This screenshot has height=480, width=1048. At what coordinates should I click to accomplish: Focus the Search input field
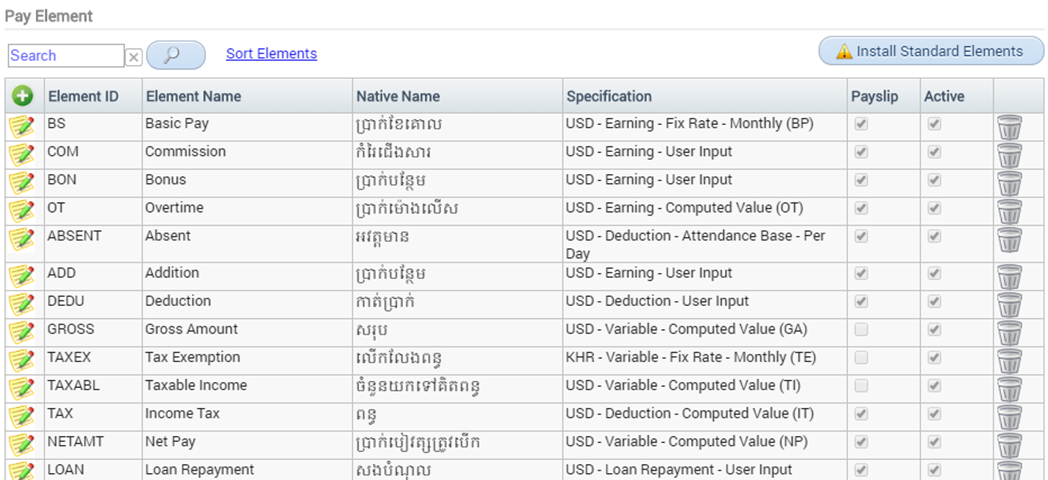pyautogui.click(x=66, y=55)
